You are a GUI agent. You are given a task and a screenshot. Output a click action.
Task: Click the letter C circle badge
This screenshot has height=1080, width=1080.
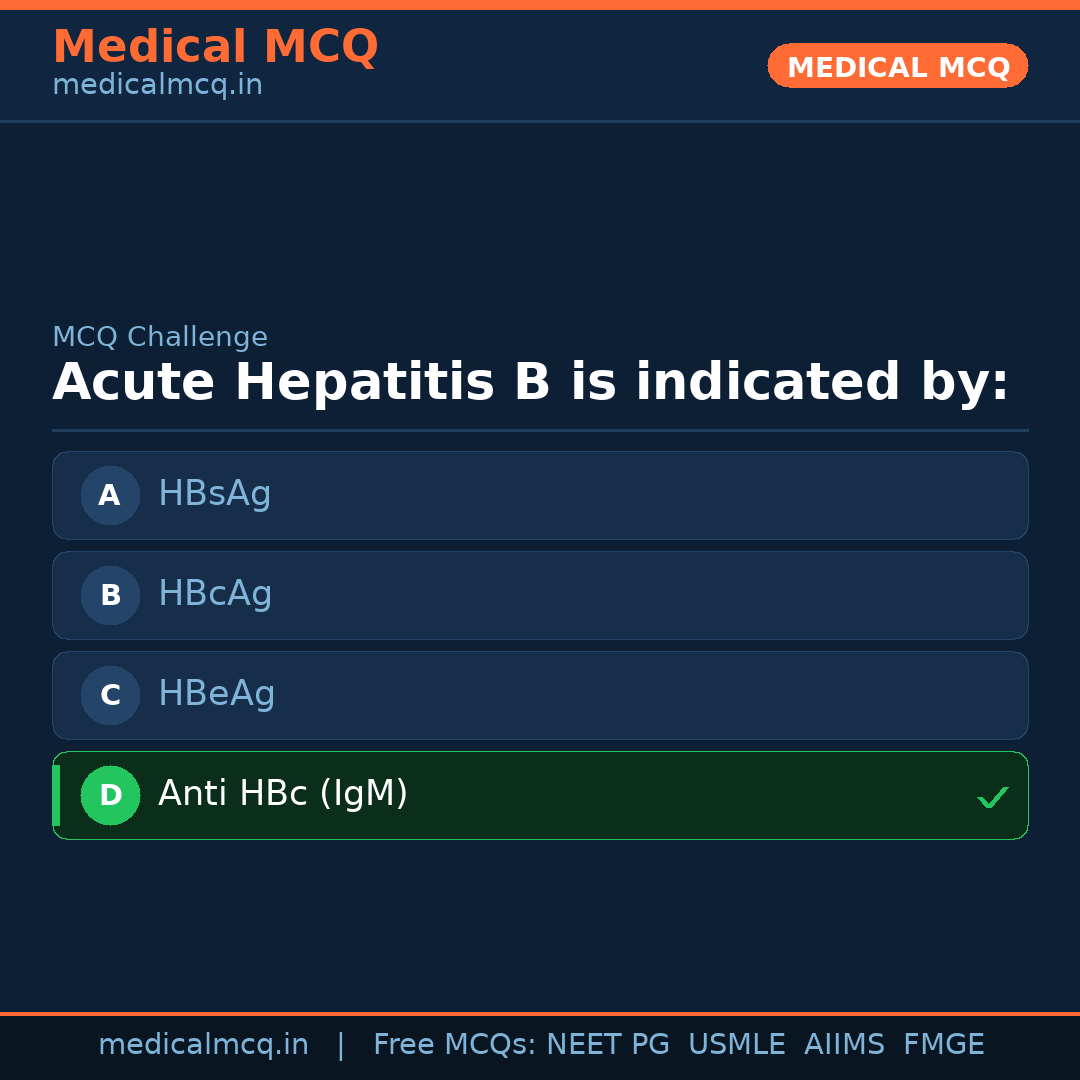(x=110, y=695)
